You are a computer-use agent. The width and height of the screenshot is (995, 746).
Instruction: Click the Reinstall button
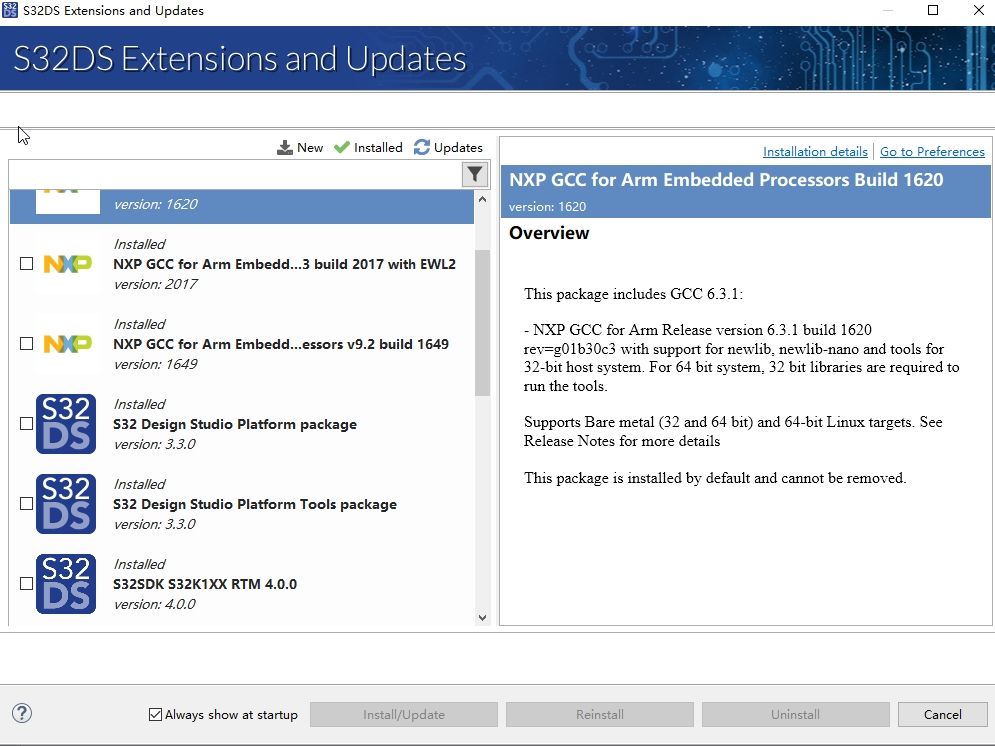pos(600,714)
